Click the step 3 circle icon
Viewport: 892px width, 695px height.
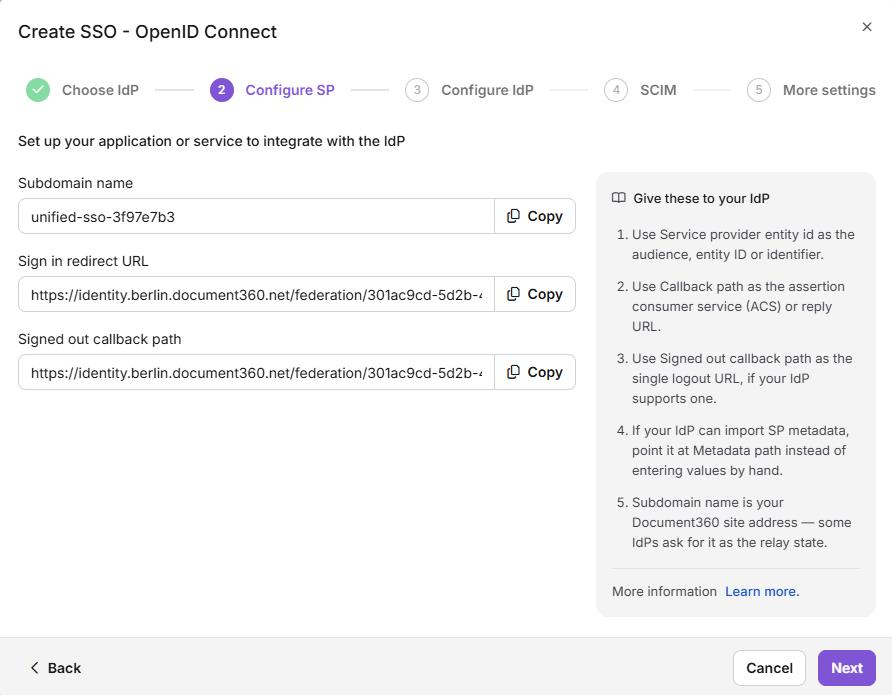tap(417, 90)
